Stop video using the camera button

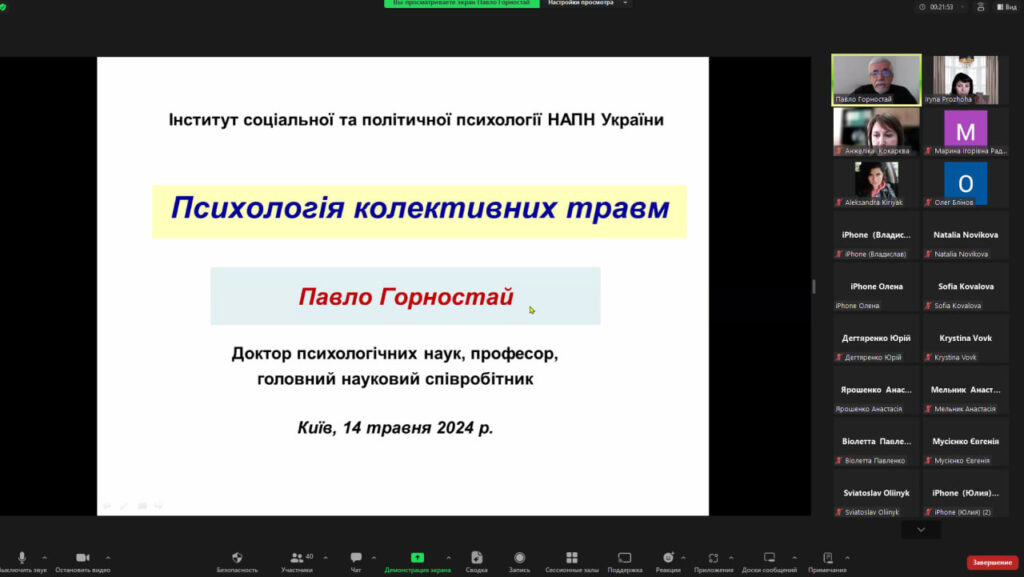point(83,558)
